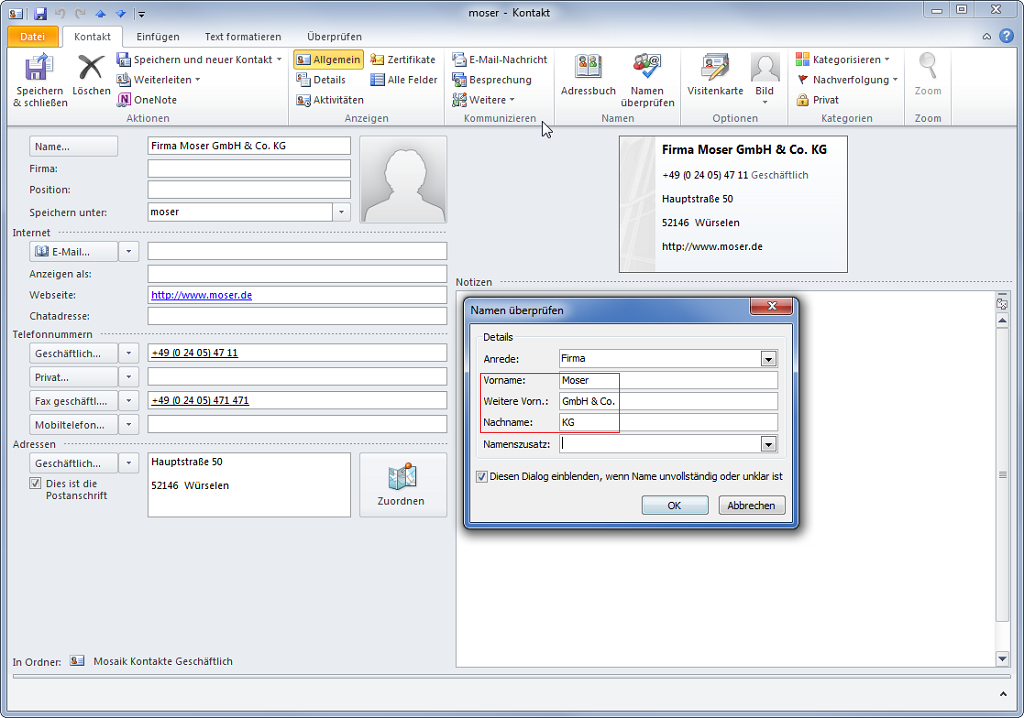The width and height of the screenshot is (1024, 718).
Task: Click the Nachname field containing KG
Action: 669,422
